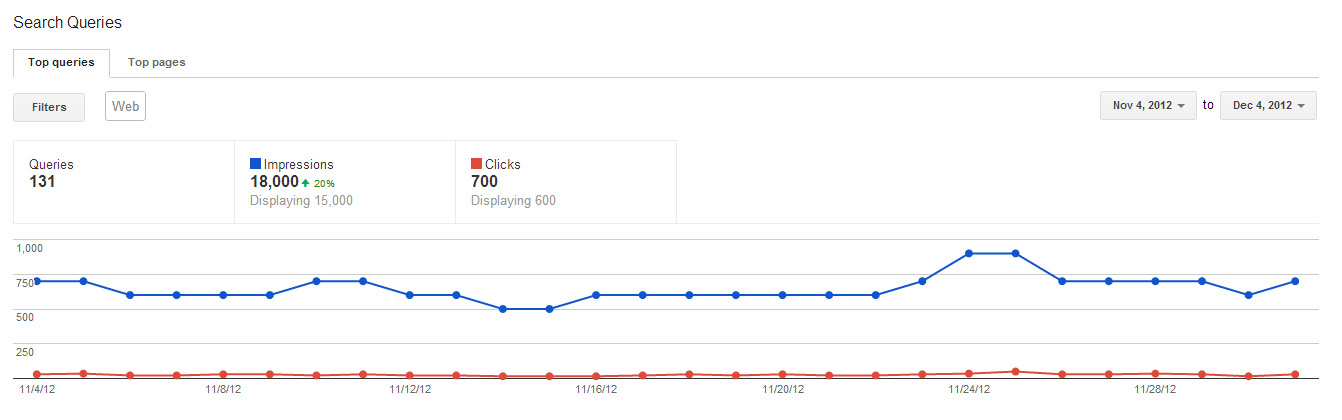
Task: Switch to the Top pages tab
Action: click(x=157, y=62)
